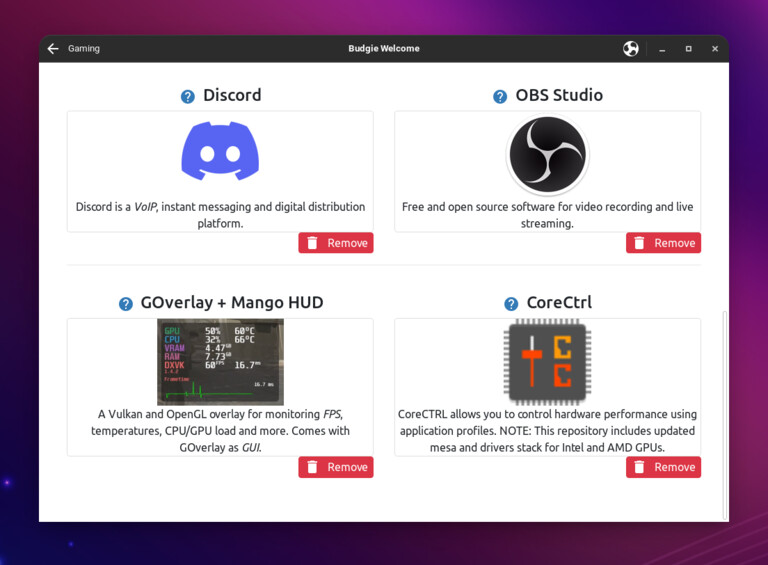Remove OBS Studio
The image size is (768, 565).
(x=663, y=243)
